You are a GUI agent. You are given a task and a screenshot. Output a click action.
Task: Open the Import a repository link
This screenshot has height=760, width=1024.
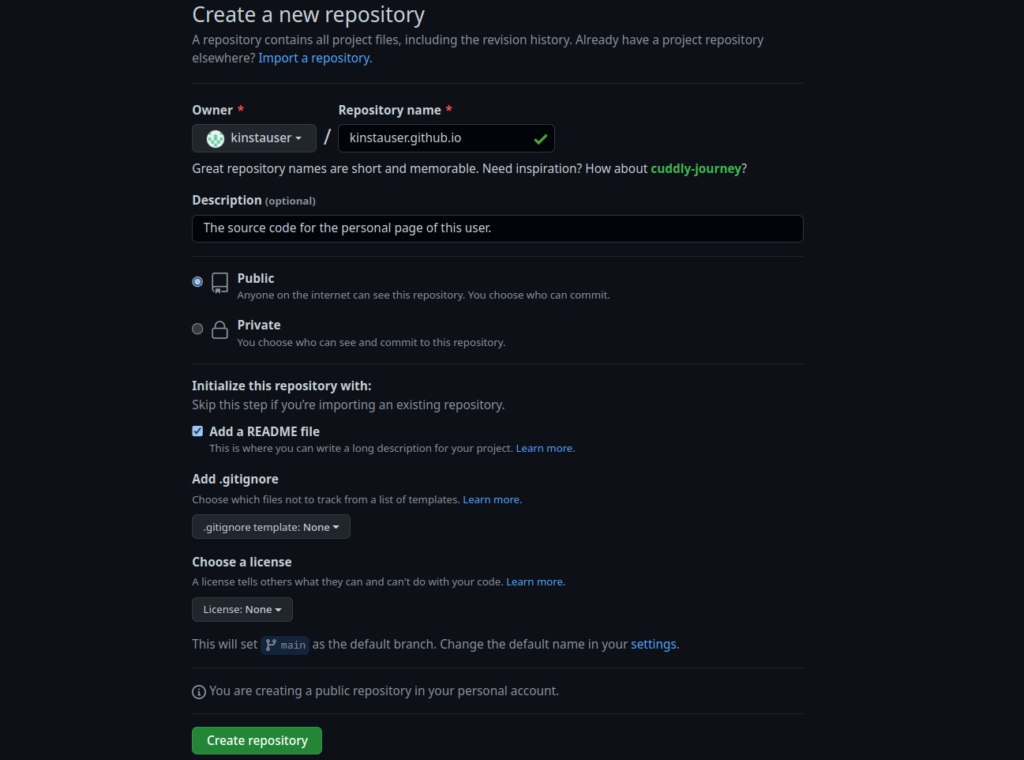315,58
